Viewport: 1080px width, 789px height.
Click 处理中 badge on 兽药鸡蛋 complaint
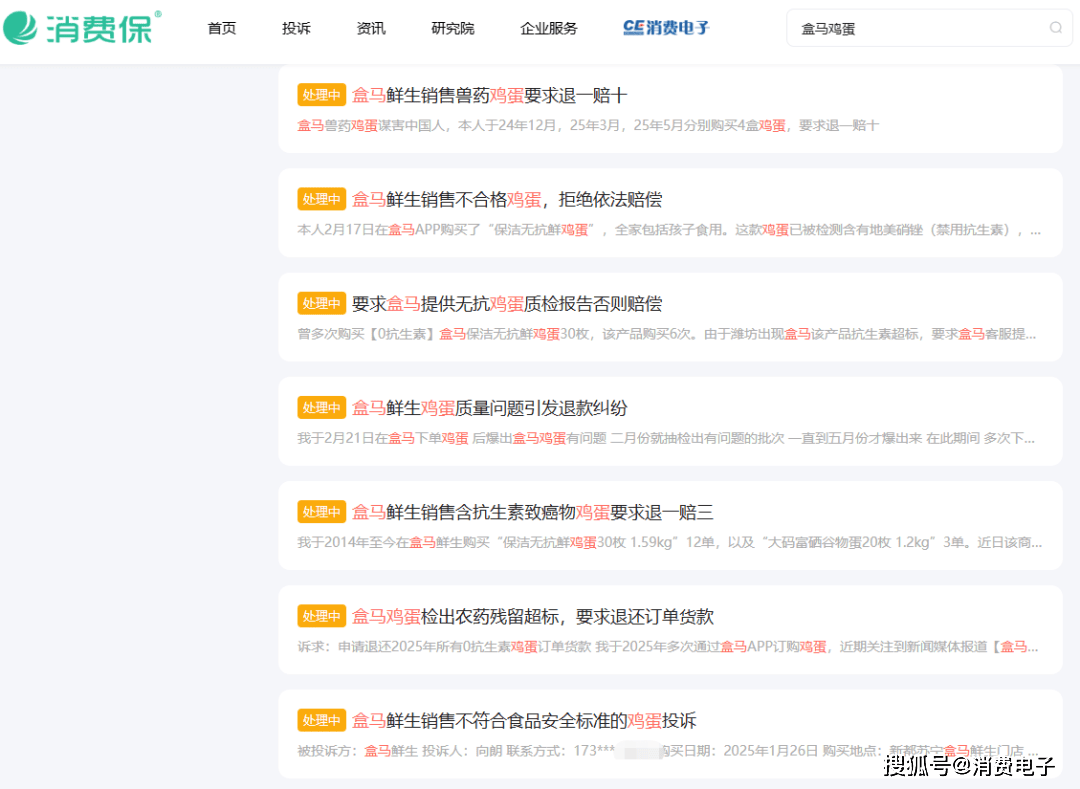coord(321,95)
